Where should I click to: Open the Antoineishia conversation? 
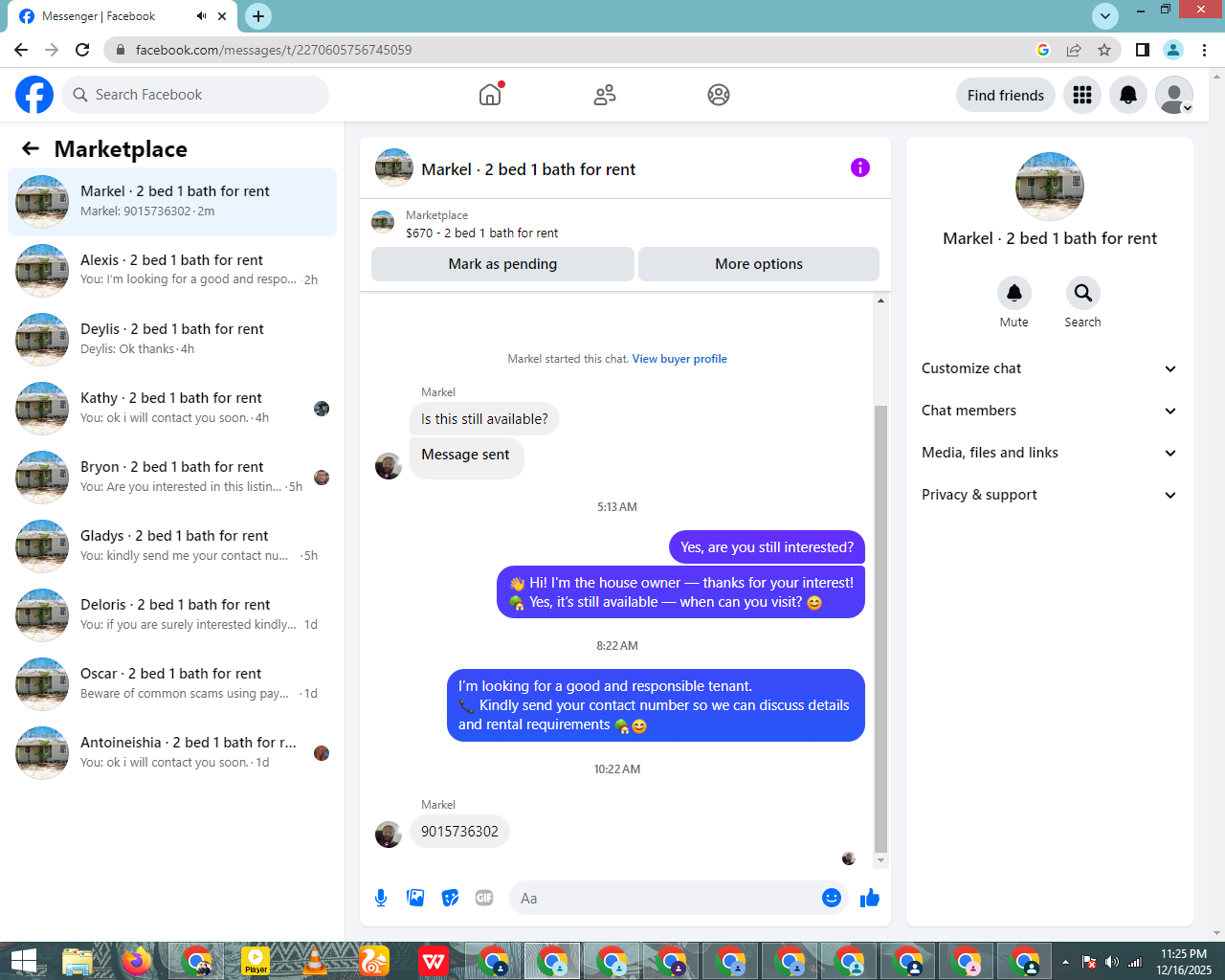click(x=172, y=753)
